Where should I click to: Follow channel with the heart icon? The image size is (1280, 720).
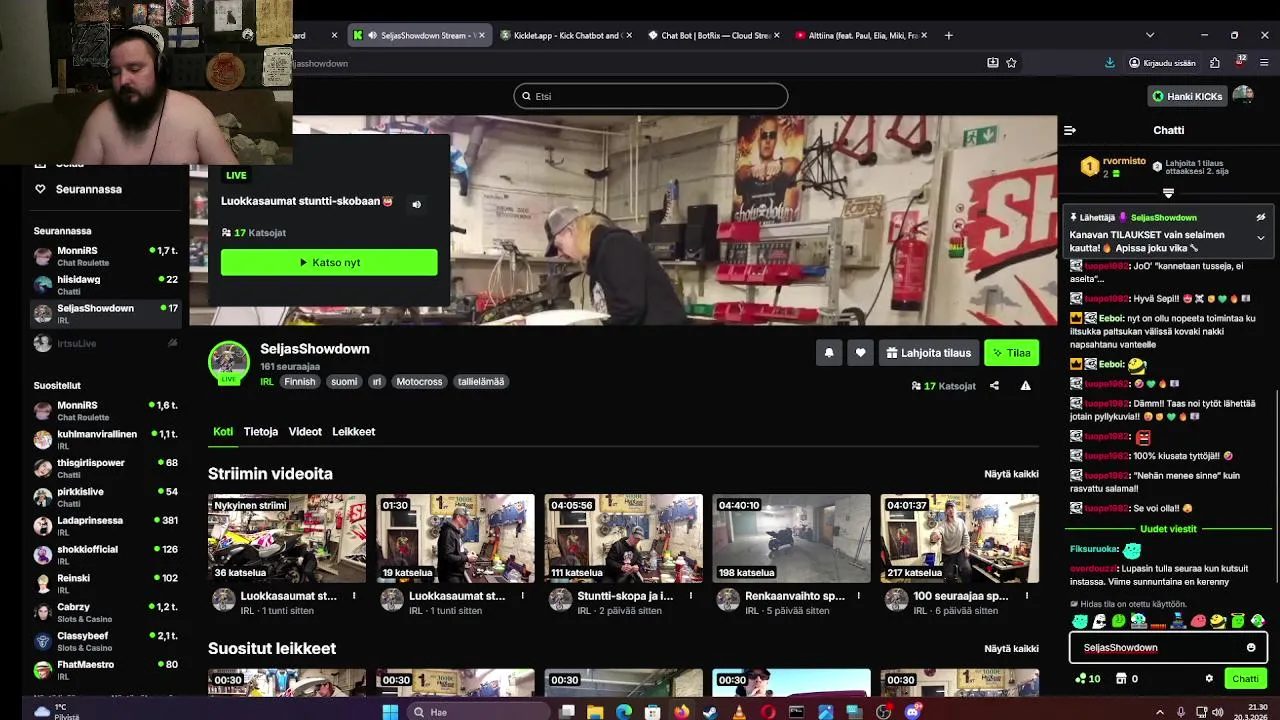(x=861, y=353)
